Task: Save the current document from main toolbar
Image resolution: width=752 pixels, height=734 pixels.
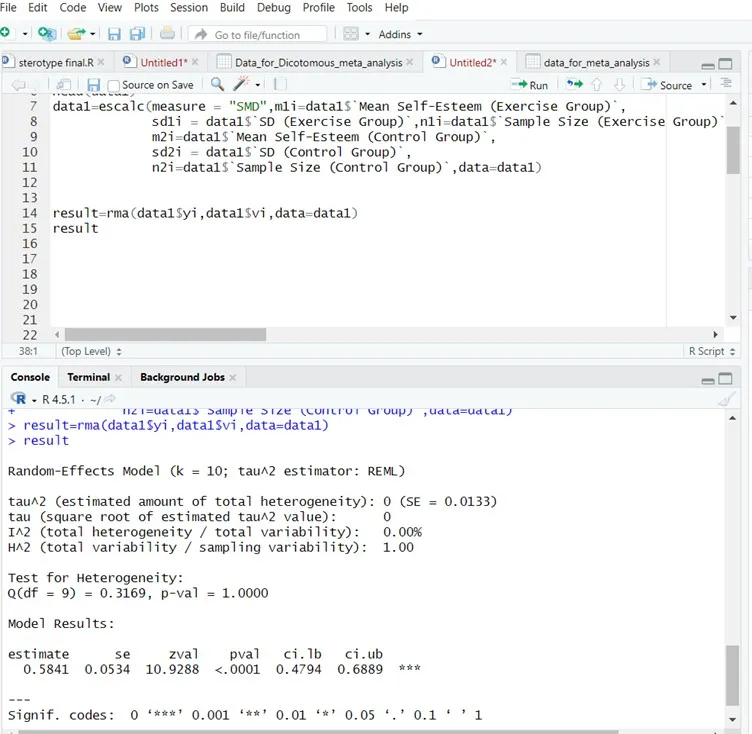Action: click(114, 34)
